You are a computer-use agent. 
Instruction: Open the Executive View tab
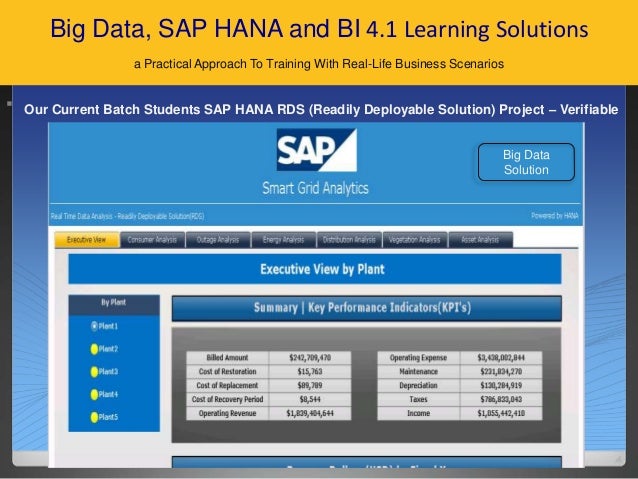coord(87,240)
